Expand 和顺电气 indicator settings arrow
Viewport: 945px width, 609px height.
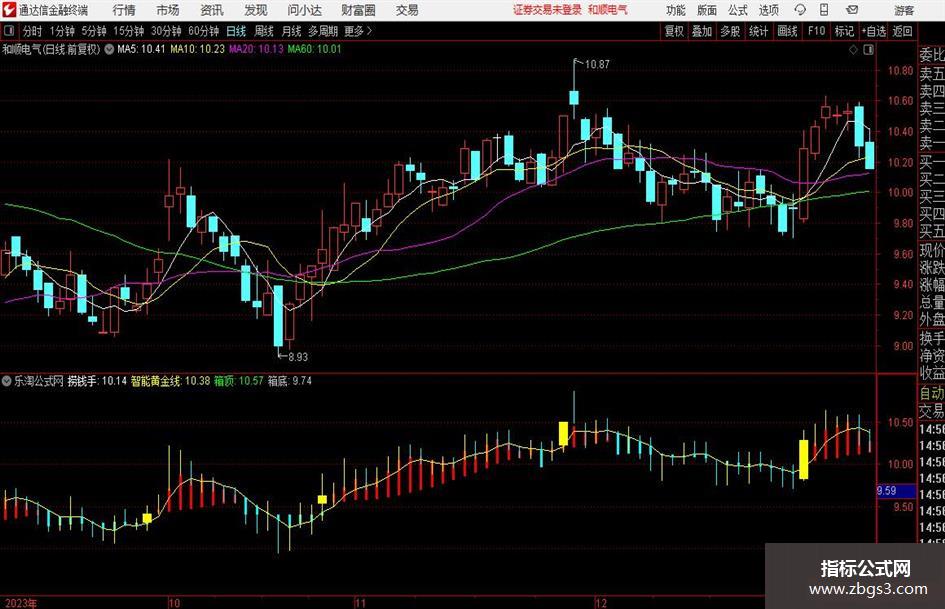point(109,49)
